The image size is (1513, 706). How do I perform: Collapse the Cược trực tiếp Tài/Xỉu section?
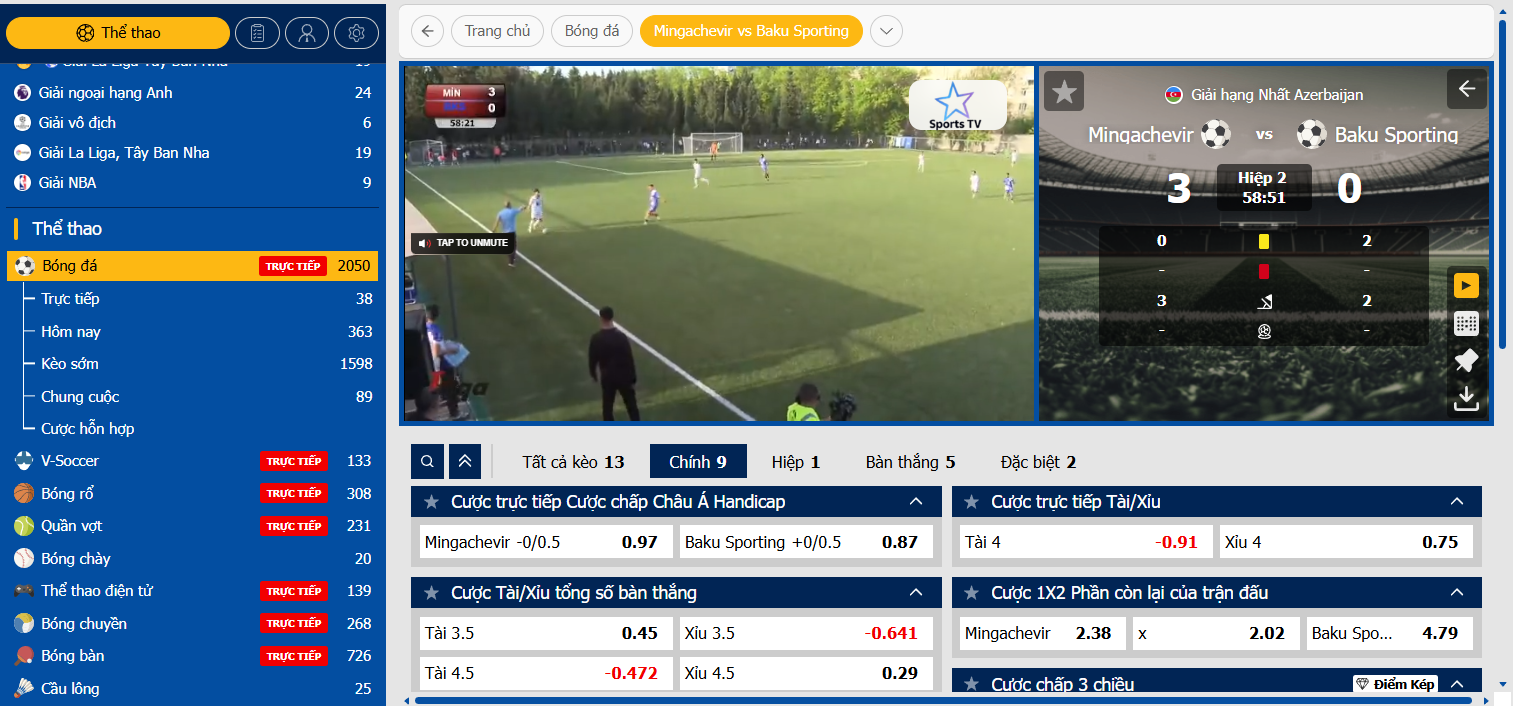click(x=1456, y=502)
